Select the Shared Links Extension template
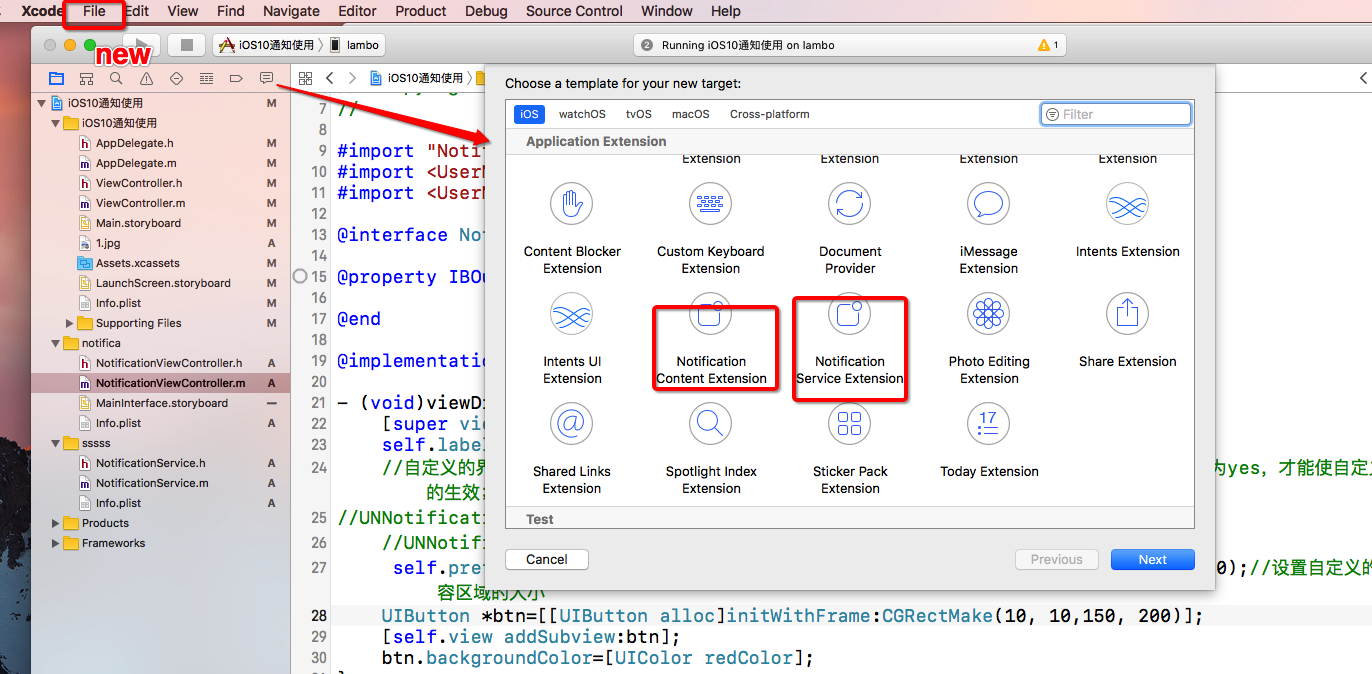The width and height of the screenshot is (1372, 674). [572, 450]
